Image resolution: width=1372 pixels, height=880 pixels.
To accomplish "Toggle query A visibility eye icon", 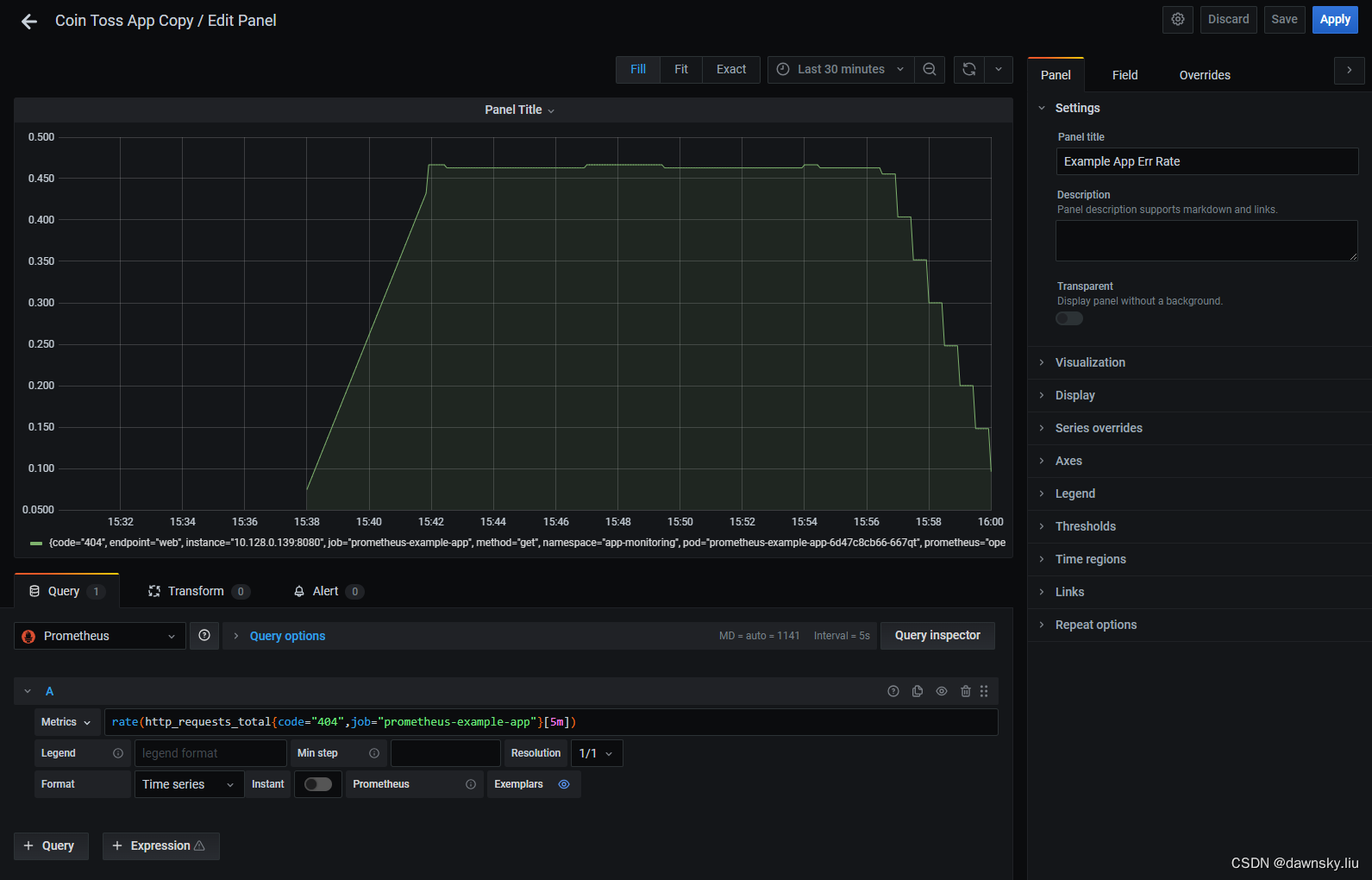I will click(942, 691).
